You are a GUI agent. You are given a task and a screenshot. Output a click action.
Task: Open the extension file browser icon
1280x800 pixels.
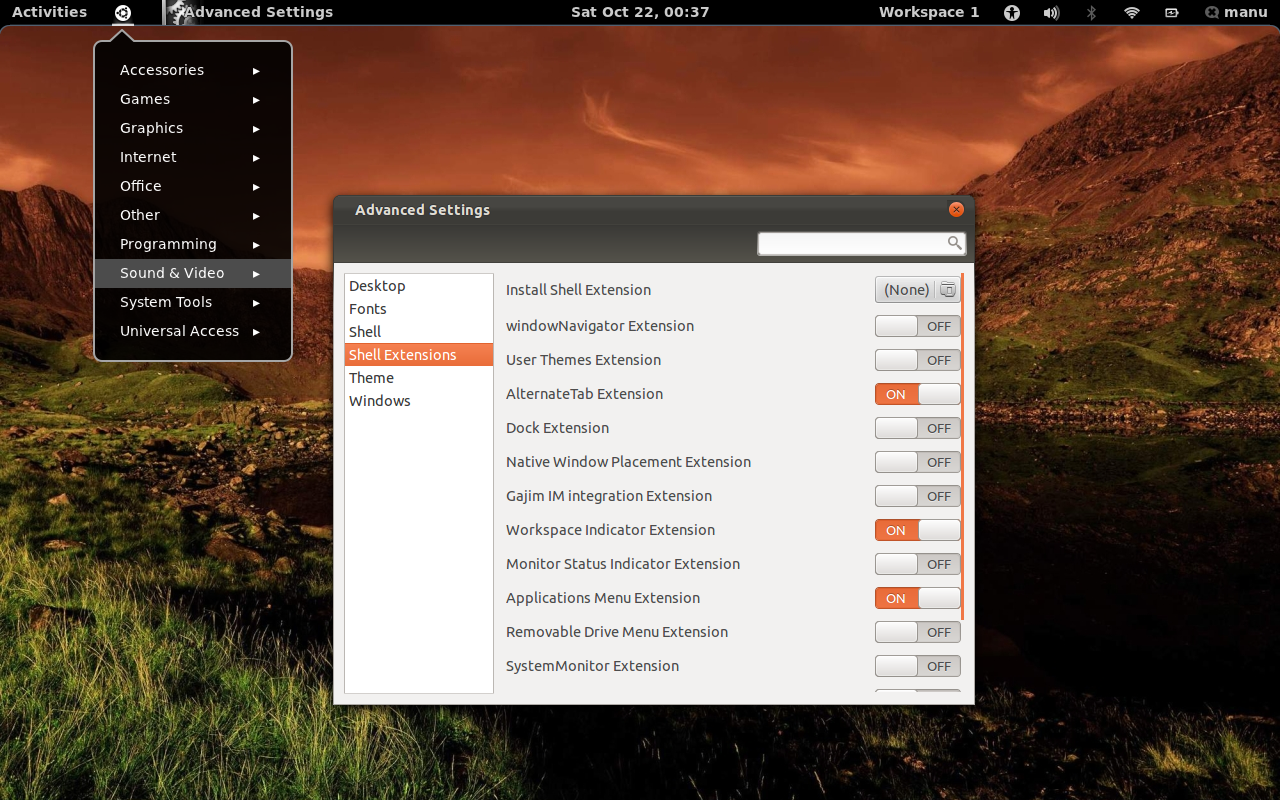(947, 289)
